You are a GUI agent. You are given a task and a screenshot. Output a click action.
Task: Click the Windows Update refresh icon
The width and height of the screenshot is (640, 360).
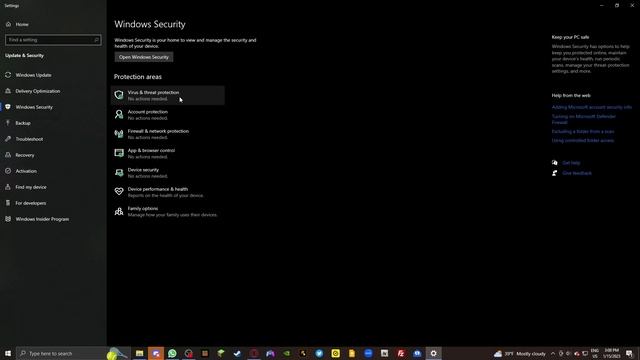8,75
